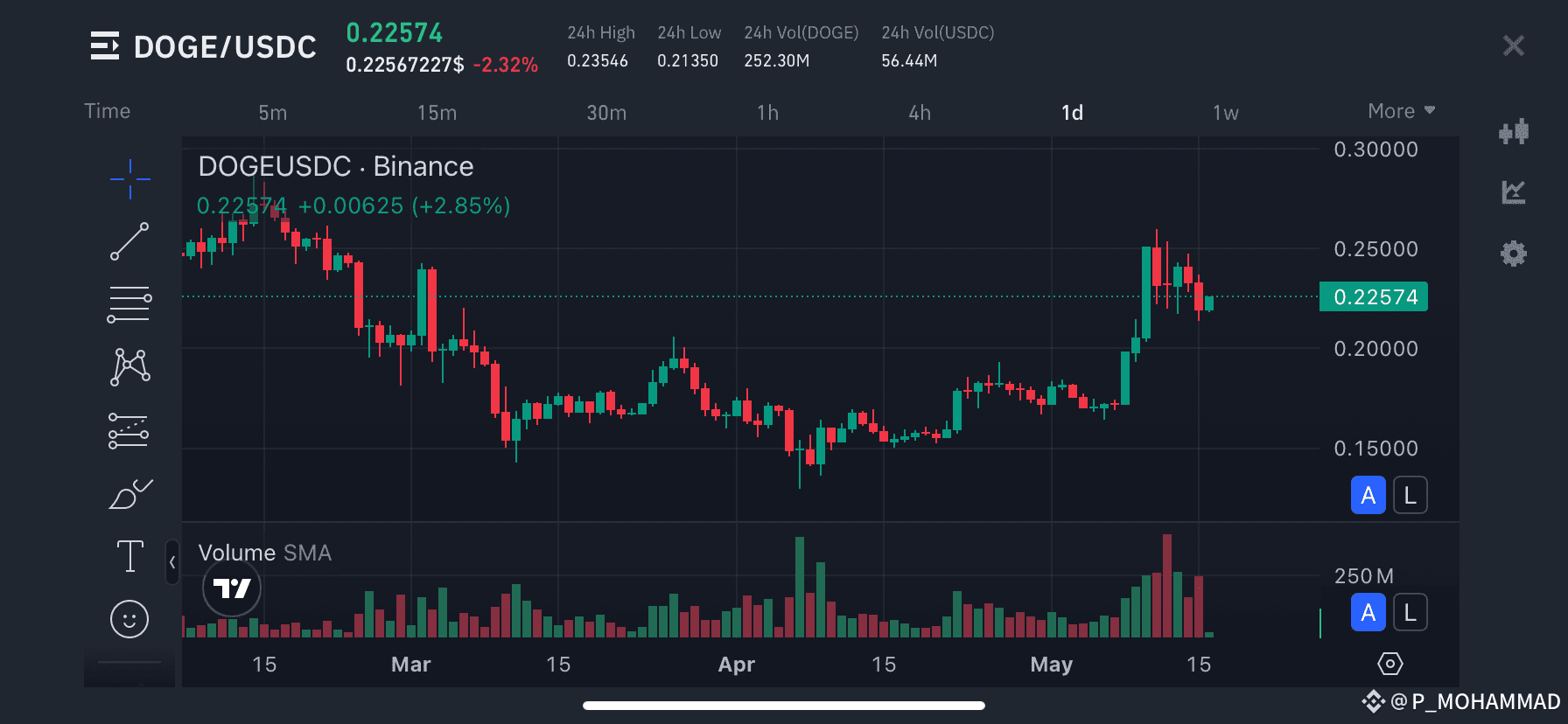Click the TradingView logo
1568x724 pixels.
coord(232,588)
